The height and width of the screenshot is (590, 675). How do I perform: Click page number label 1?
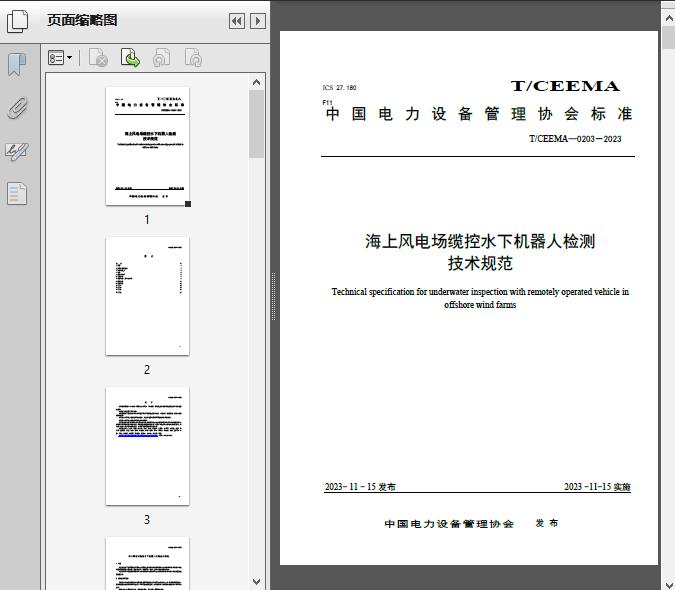pos(147,219)
